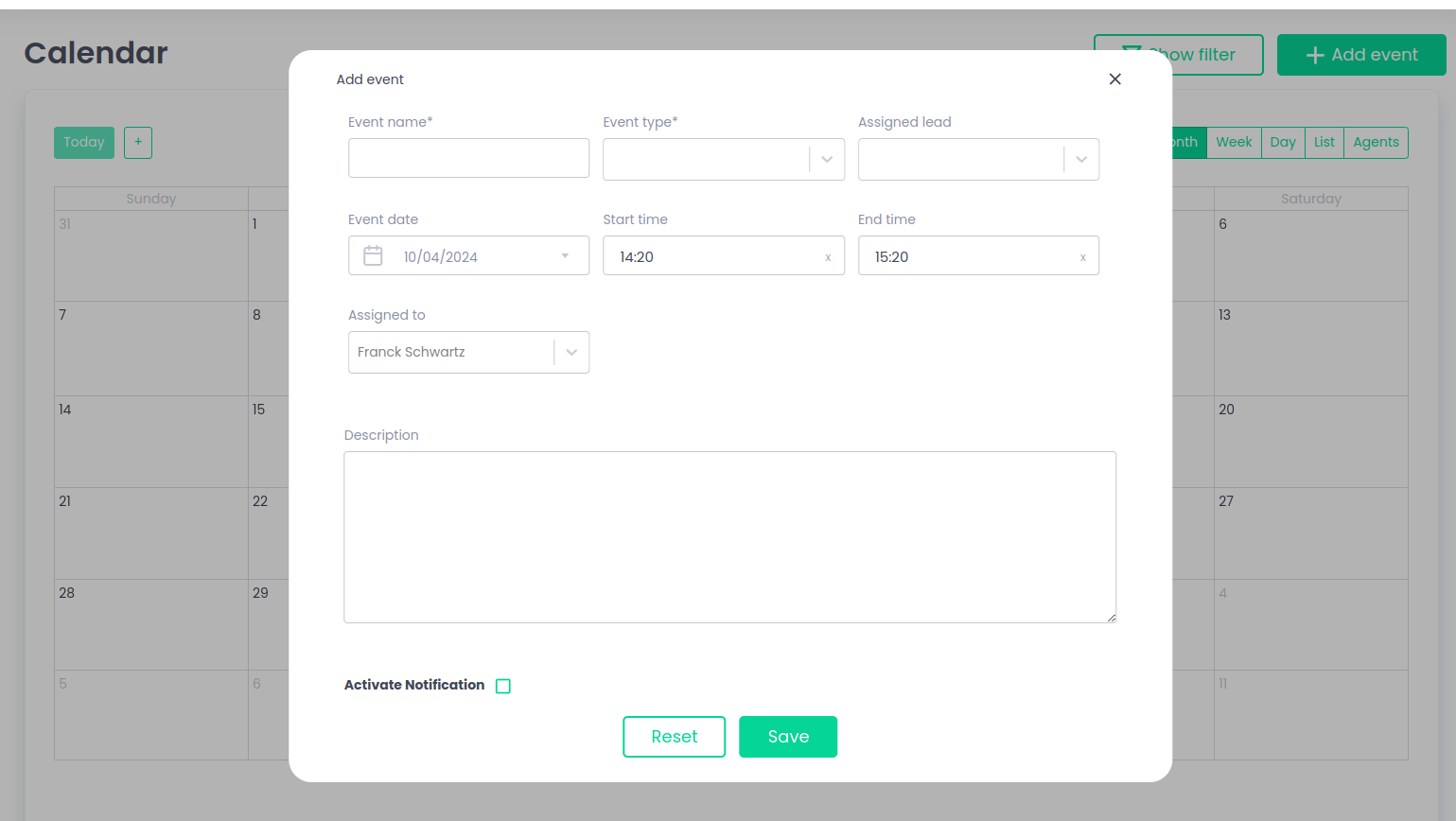Expand the Event type dropdown
Viewport: 1456px width, 821px height.
(827, 160)
